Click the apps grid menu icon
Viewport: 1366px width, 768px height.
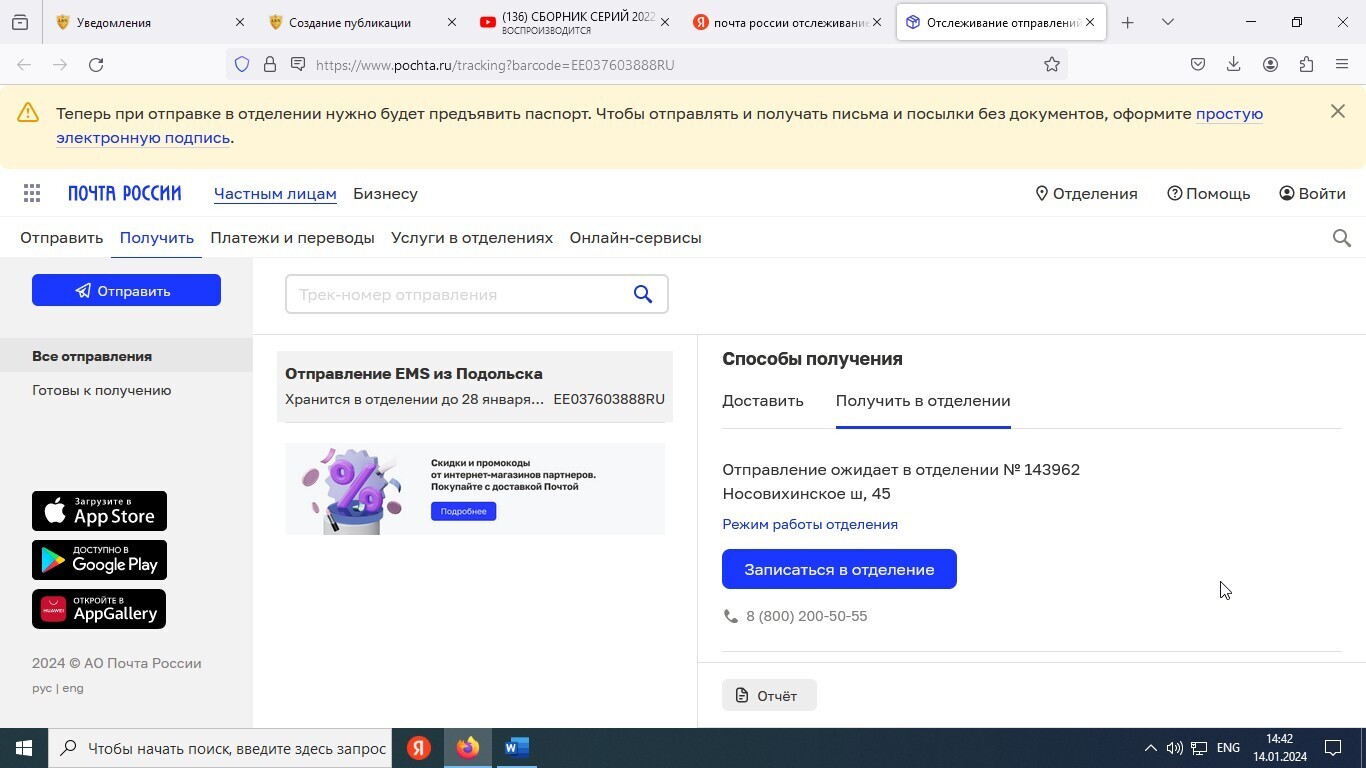pos(32,194)
